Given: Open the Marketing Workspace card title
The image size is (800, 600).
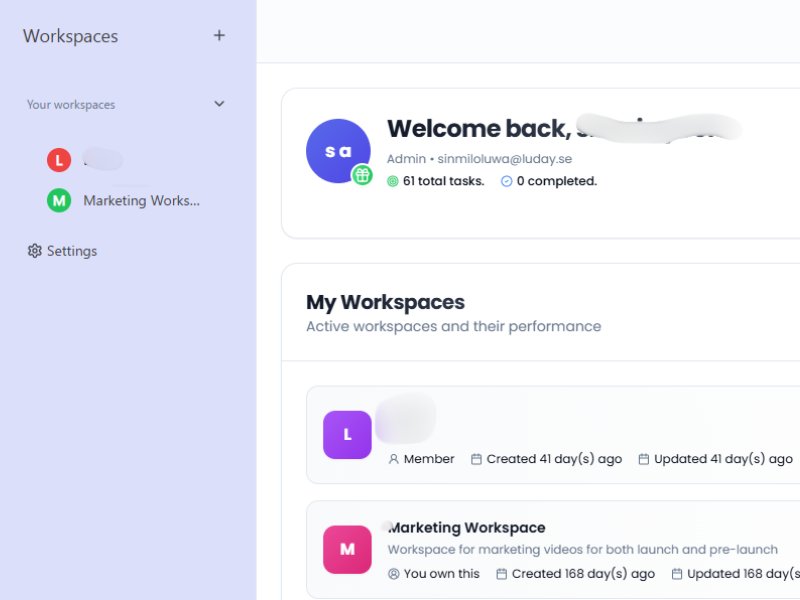Looking at the screenshot, I should click(466, 528).
